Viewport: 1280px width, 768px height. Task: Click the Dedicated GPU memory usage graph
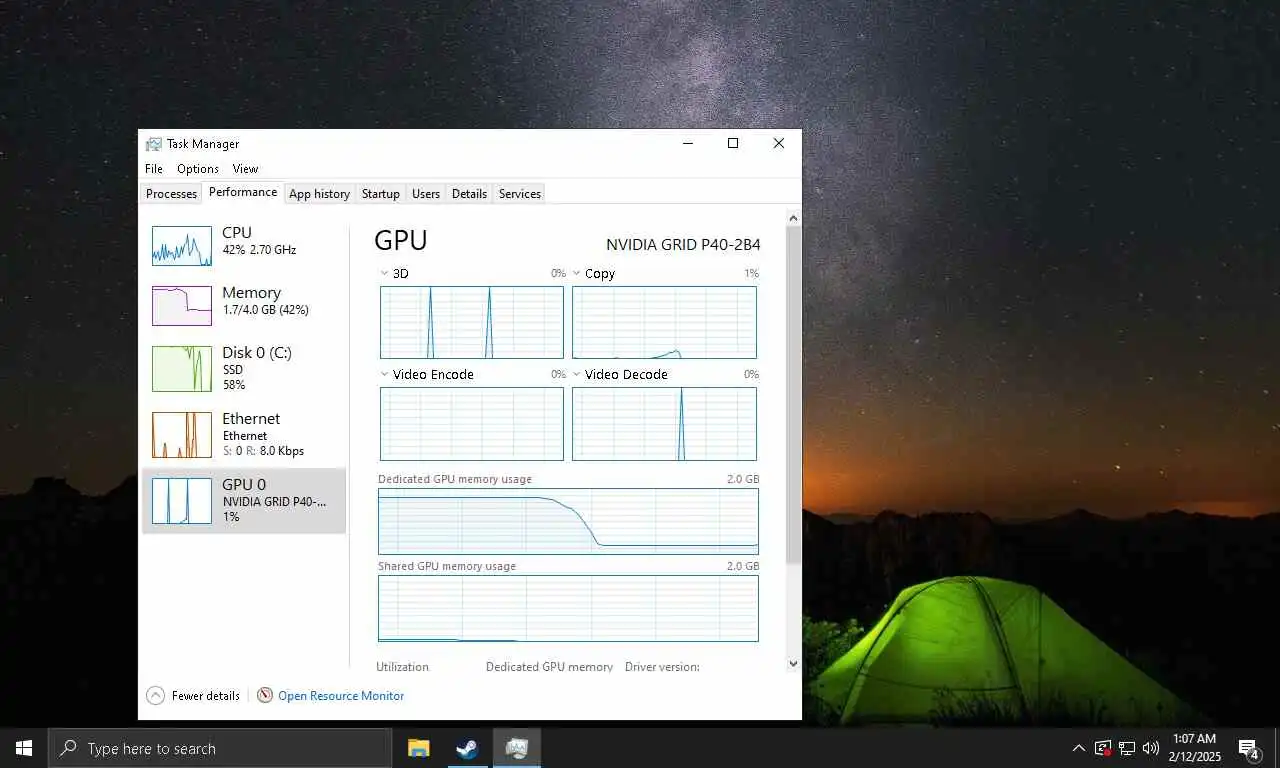pyautogui.click(x=568, y=521)
